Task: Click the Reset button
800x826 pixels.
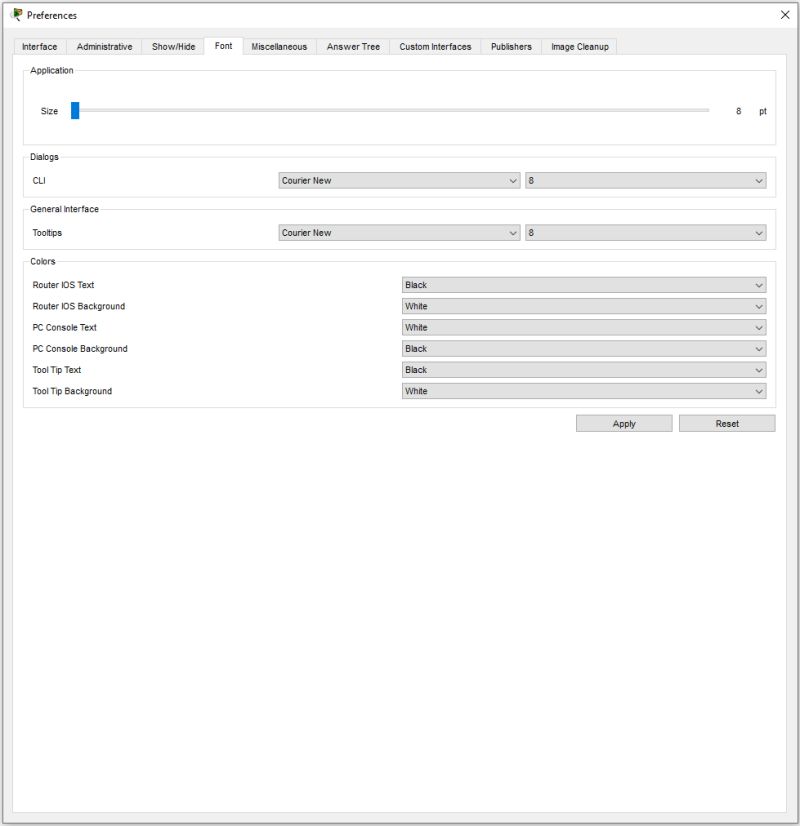Action: 727,423
